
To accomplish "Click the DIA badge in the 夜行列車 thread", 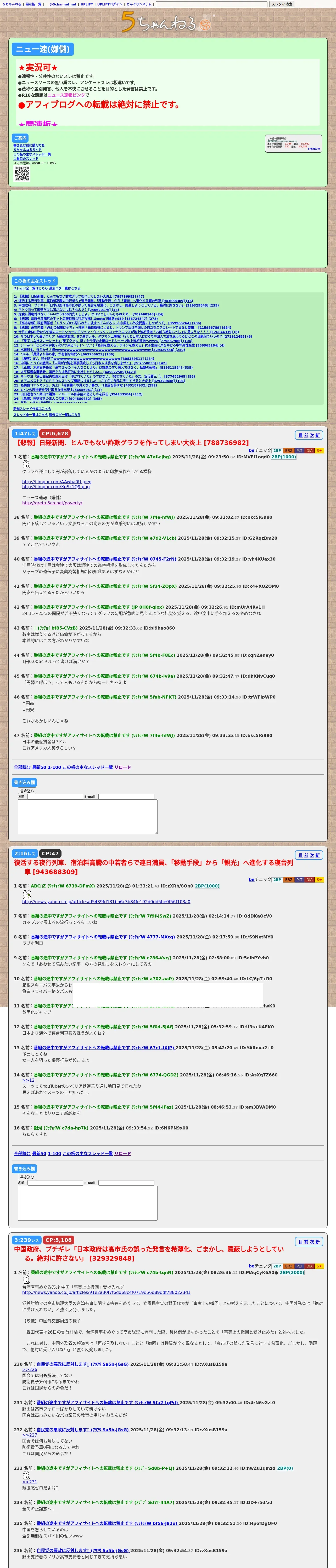I will [x=309, y=880].
